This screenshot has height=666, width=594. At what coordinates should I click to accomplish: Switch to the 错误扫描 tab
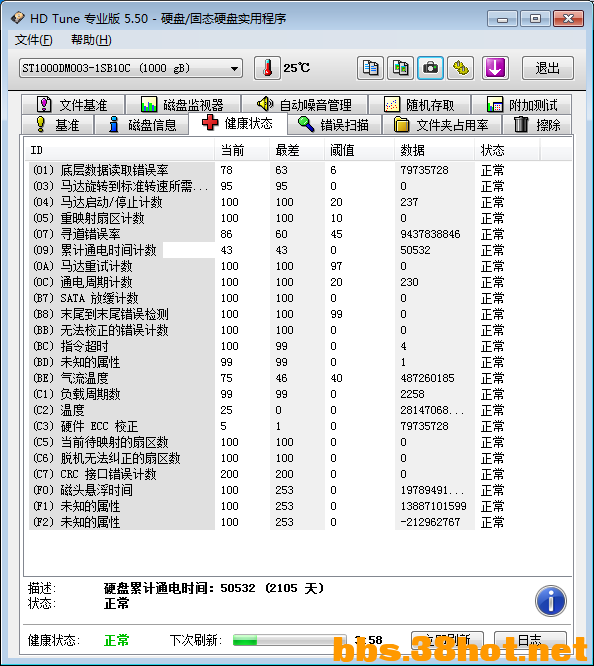tap(334, 125)
